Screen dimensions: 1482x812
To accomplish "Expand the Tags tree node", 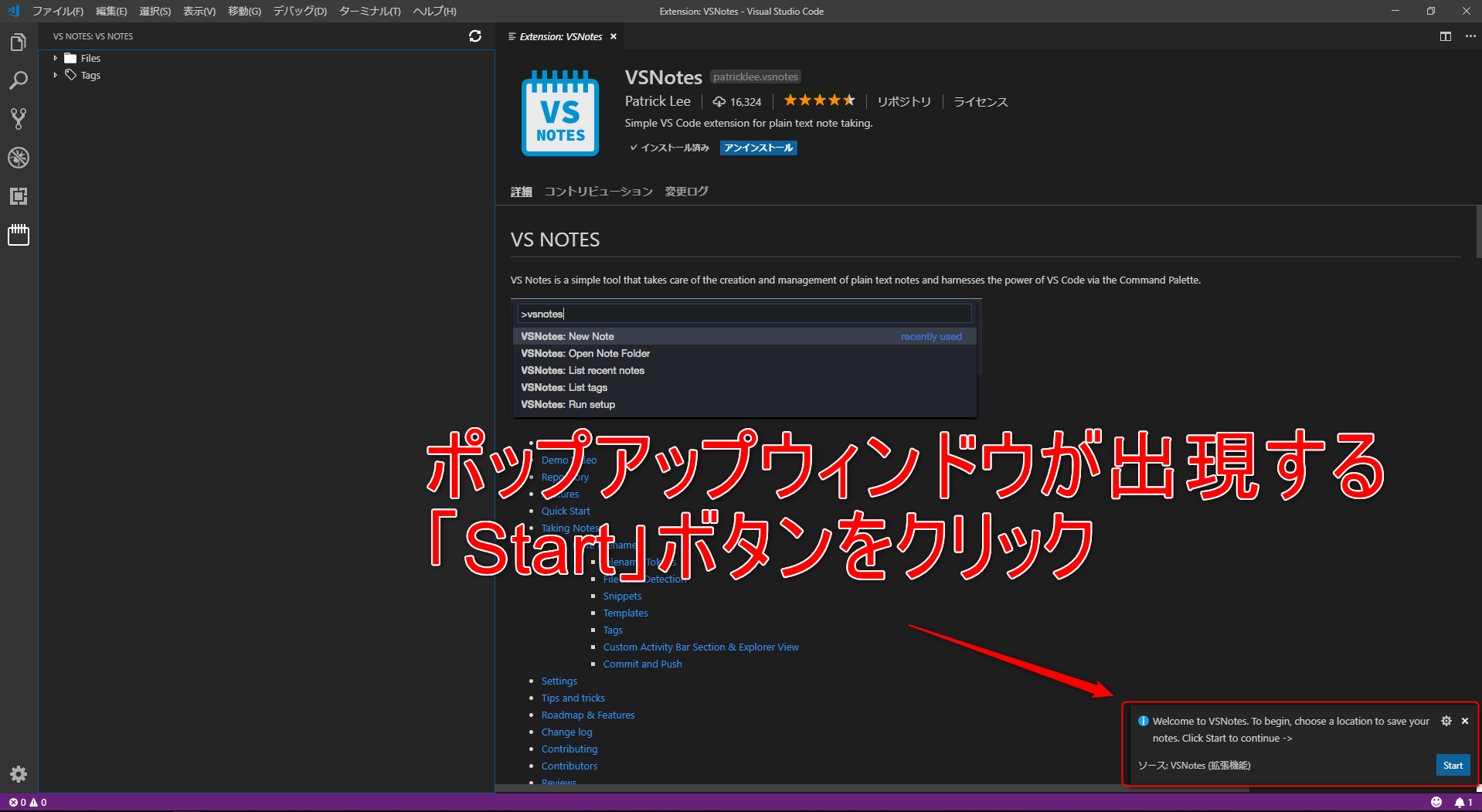I will point(56,75).
